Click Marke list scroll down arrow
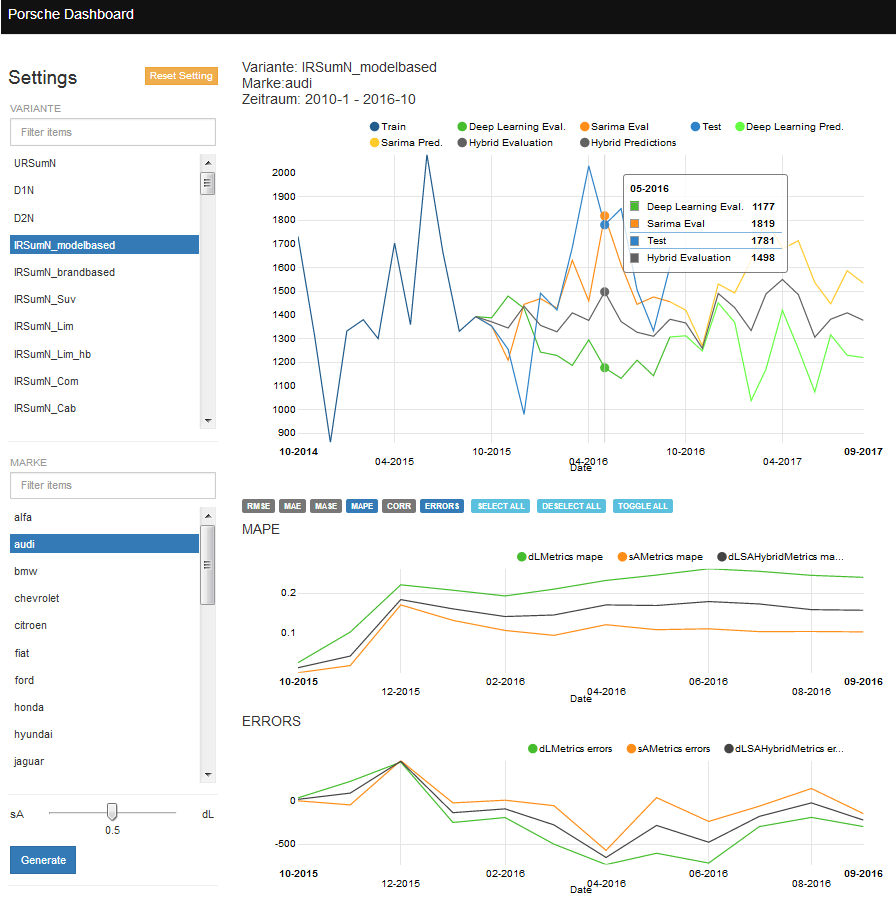 [x=208, y=774]
